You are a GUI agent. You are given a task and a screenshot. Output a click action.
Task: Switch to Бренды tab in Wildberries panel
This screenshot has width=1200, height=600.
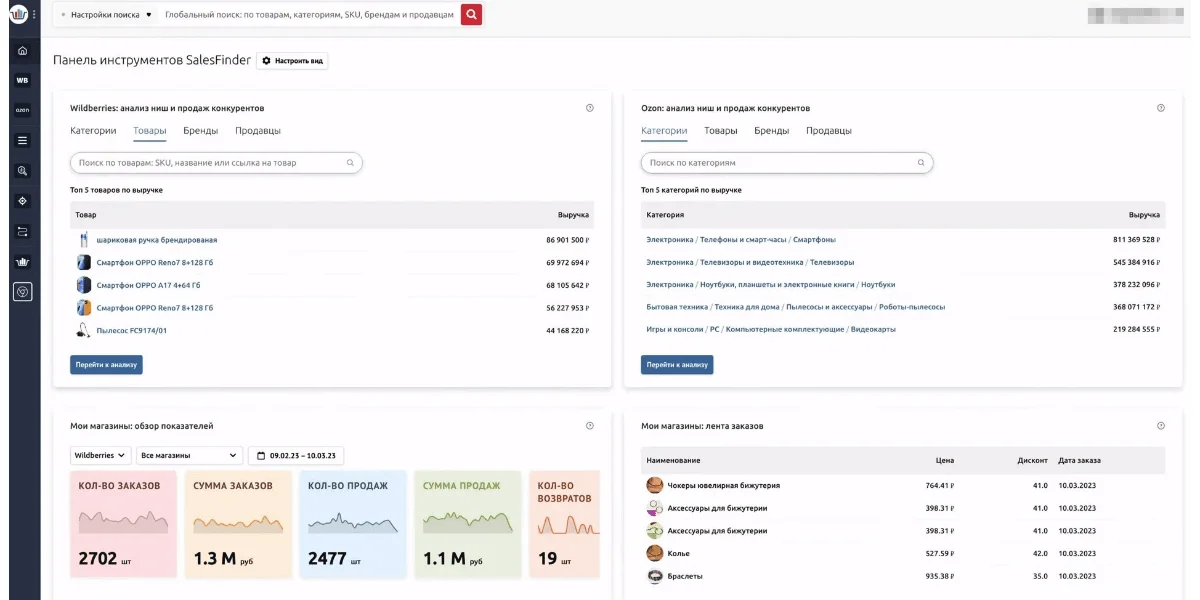point(200,131)
